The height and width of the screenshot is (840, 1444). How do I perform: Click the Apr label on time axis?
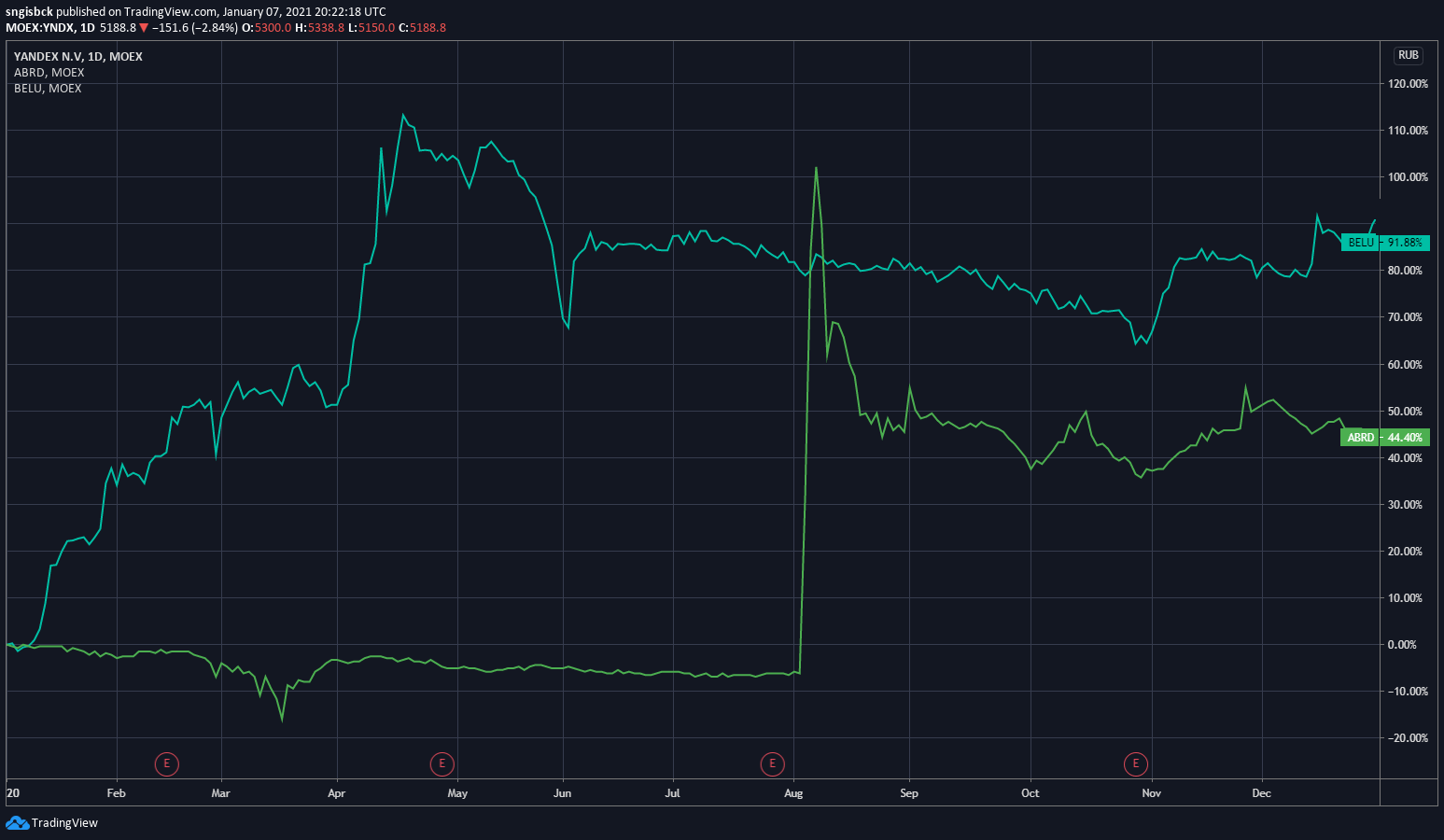click(x=337, y=793)
